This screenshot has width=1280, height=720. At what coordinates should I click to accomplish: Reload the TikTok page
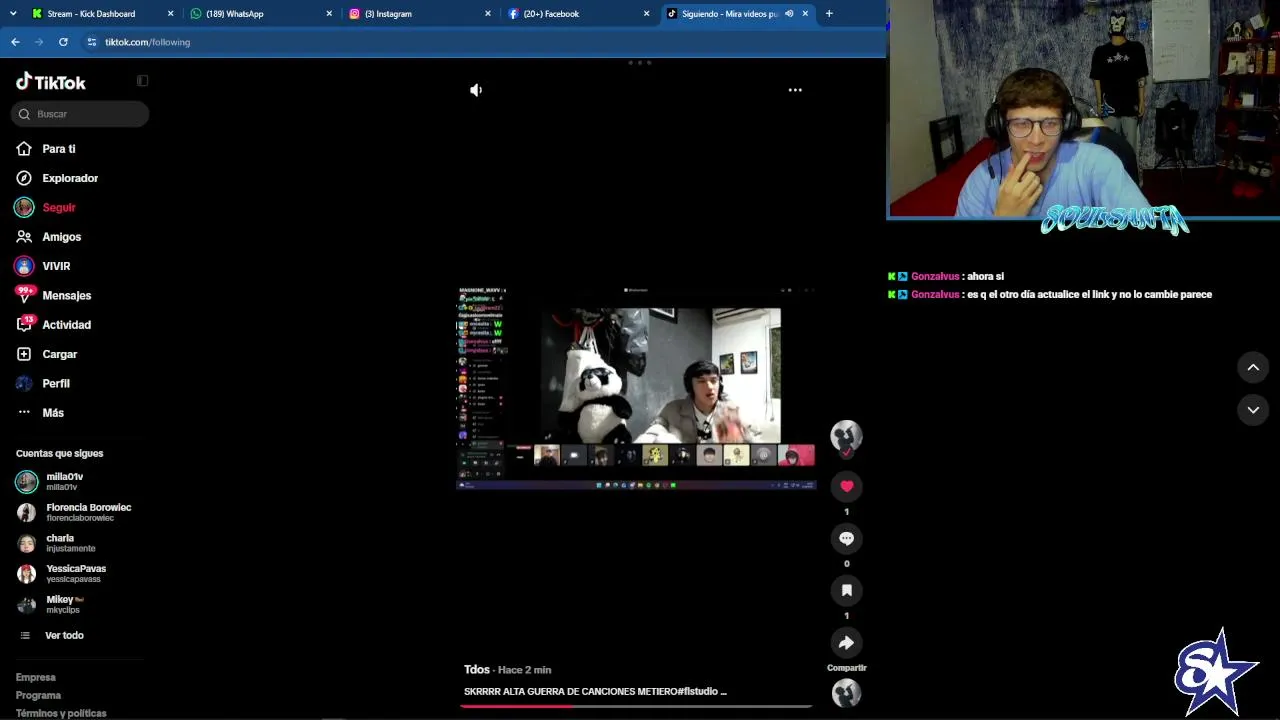tap(63, 42)
